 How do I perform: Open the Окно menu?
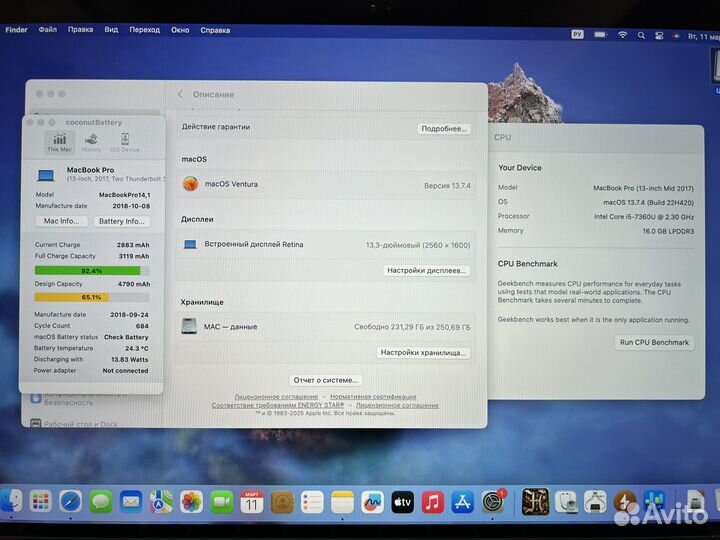pos(180,30)
